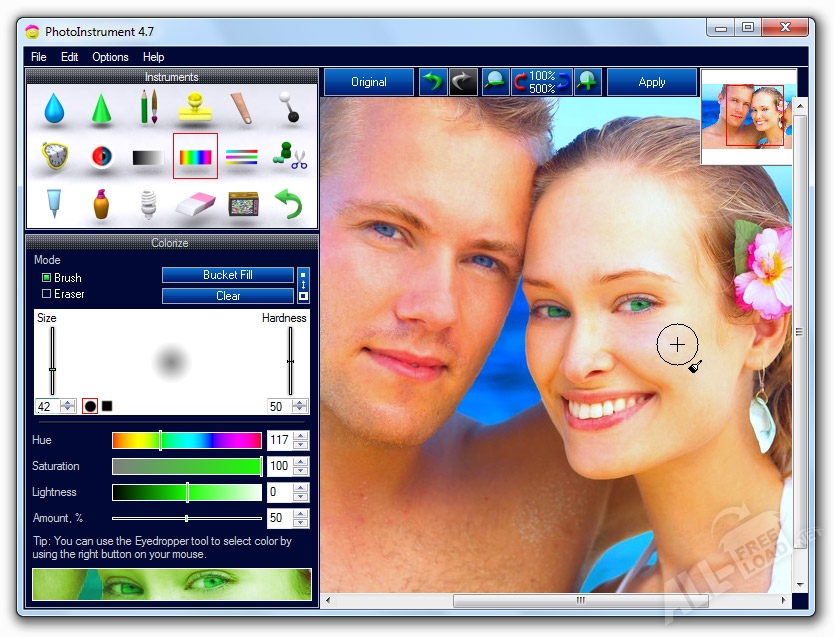Viewport: 834px width, 637px height.
Task: Select the square brush shape
Action: click(107, 406)
